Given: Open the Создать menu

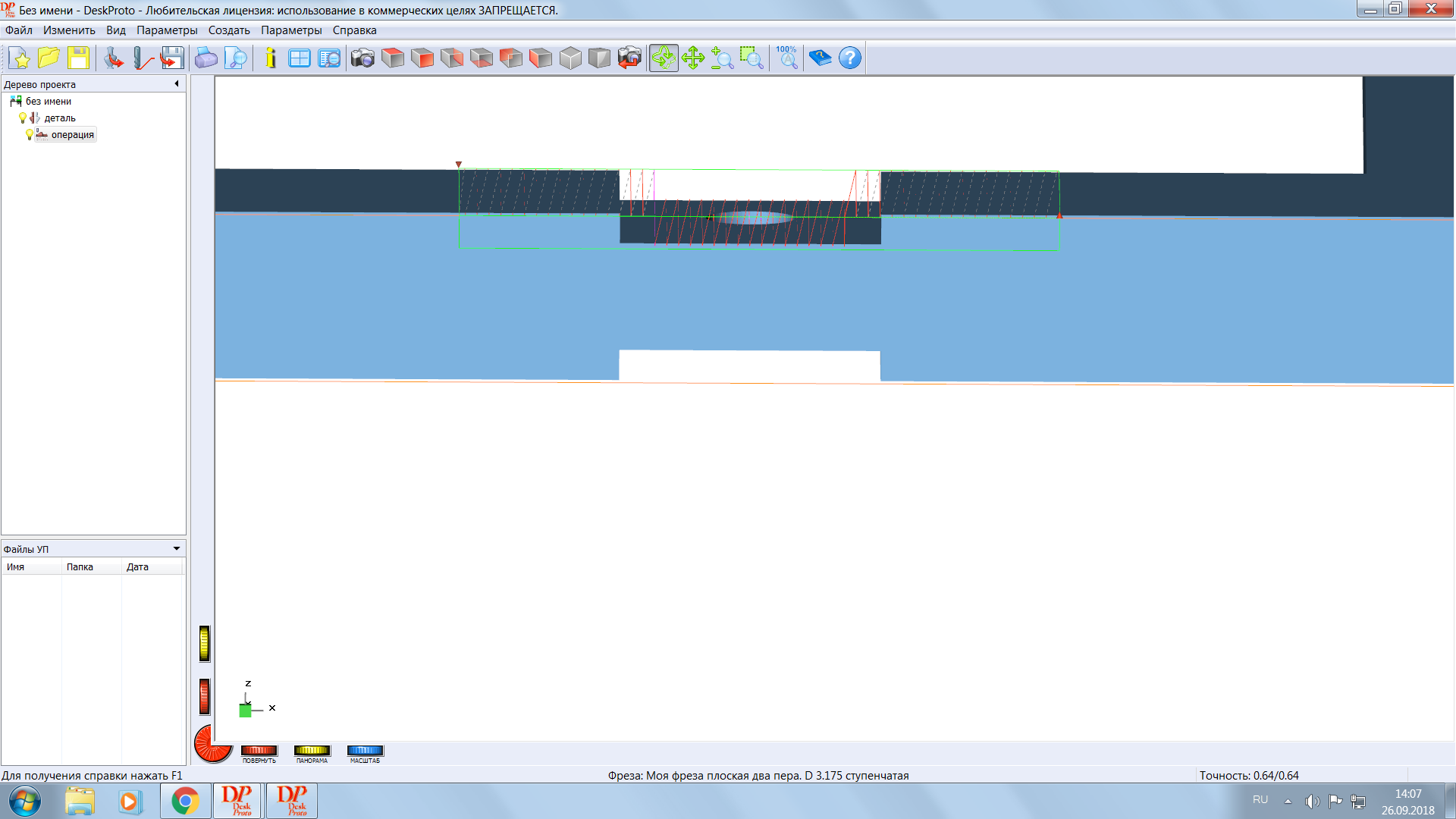Looking at the screenshot, I should click(229, 30).
